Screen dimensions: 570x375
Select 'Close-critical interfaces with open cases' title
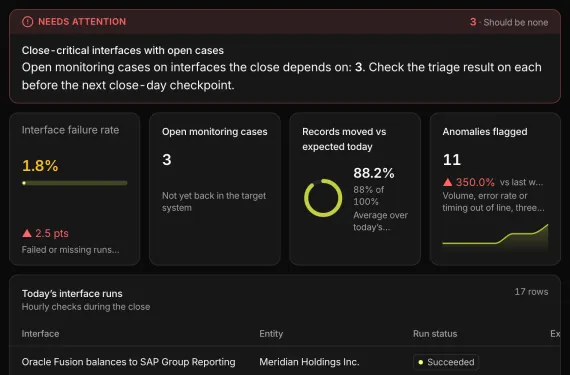pyautogui.click(x=123, y=50)
